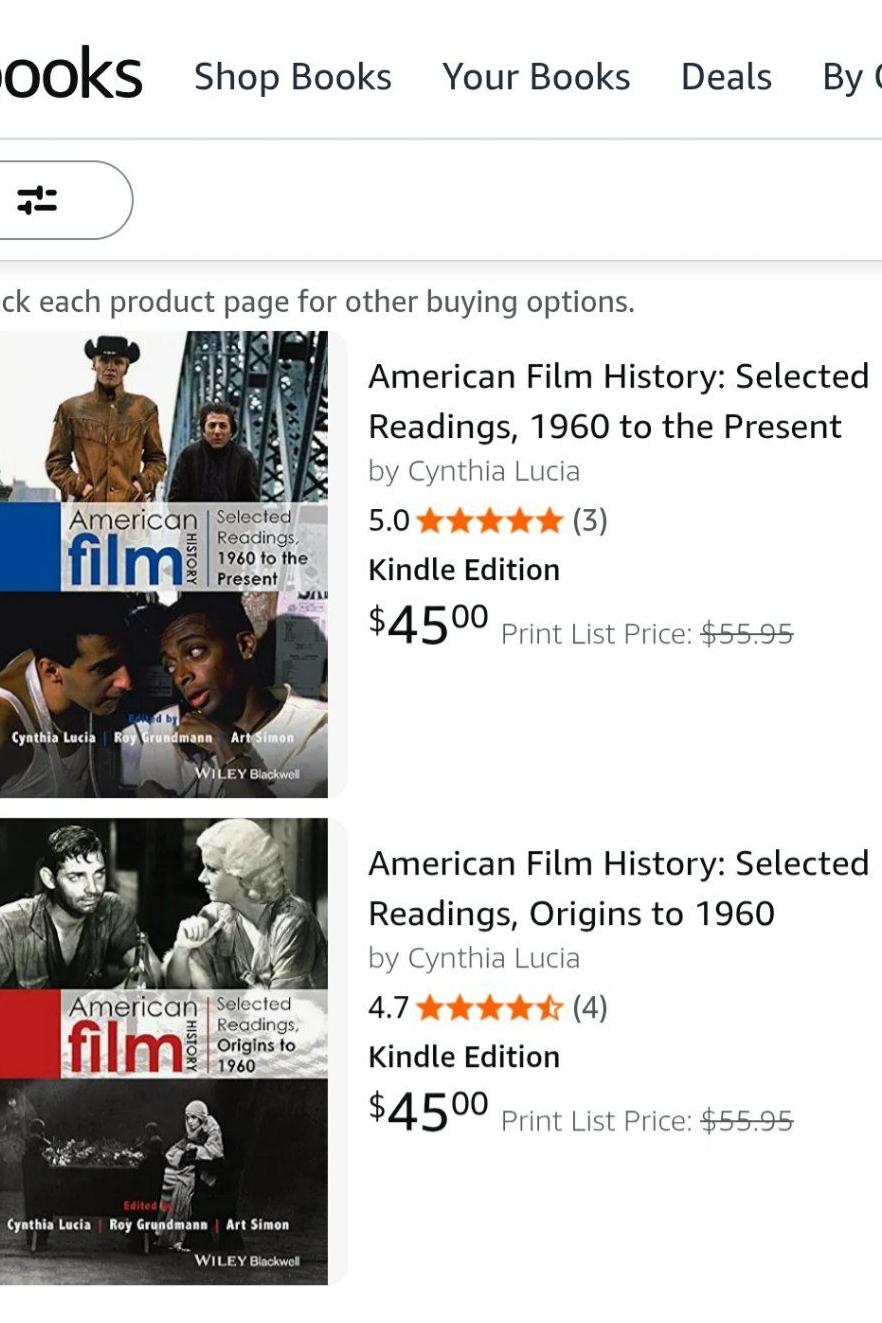Open the (3) reviews count link
Viewport: 882px width, 1323px height.
[590, 521]
